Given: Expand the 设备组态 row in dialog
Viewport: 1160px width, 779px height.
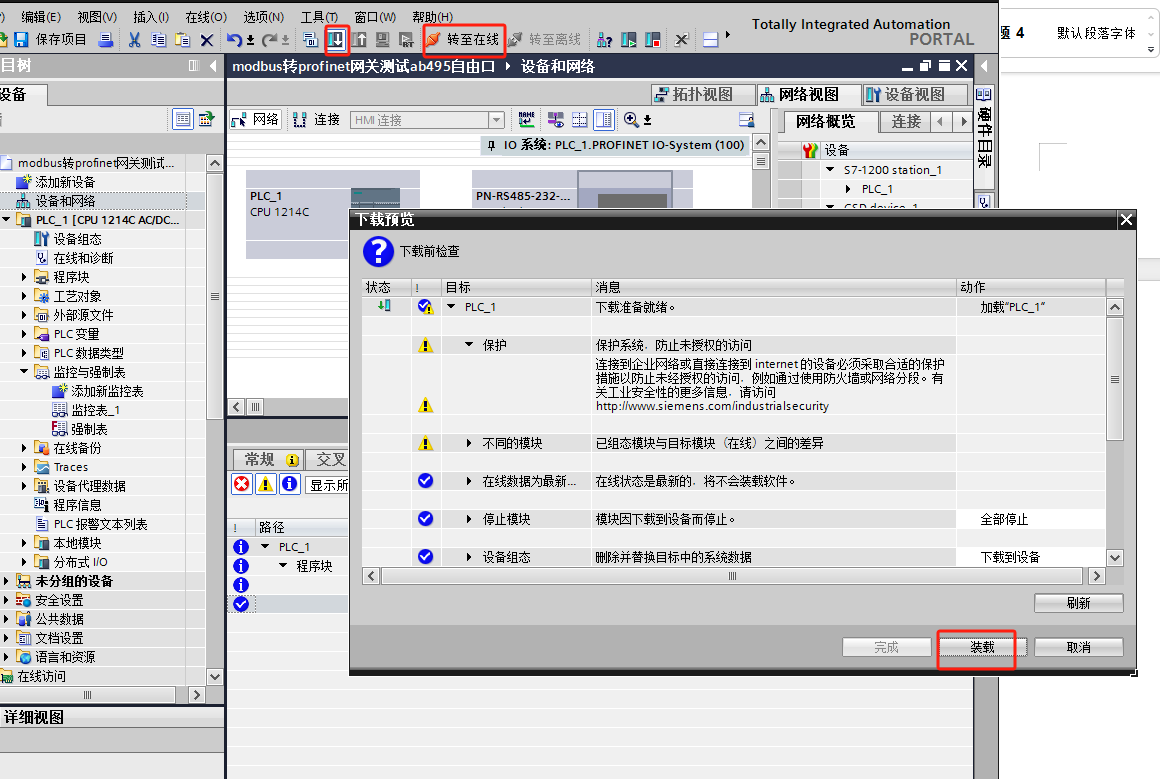Looking at the screenshot, I should [x=469, y=557].
